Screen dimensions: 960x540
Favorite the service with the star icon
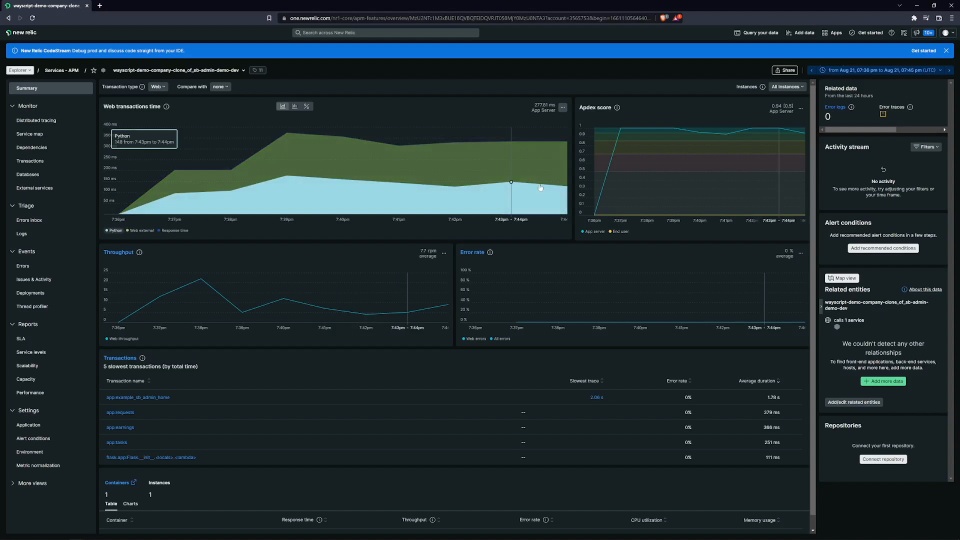point(94,70)
